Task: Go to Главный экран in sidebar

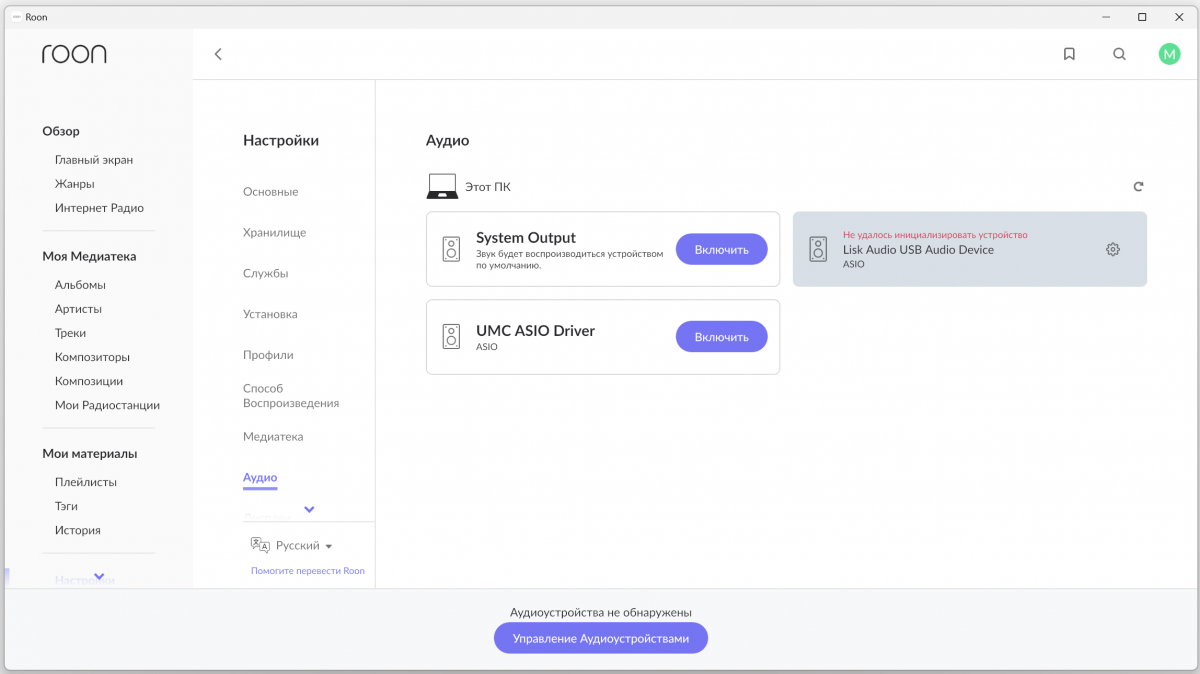Action: coord(94,160)
